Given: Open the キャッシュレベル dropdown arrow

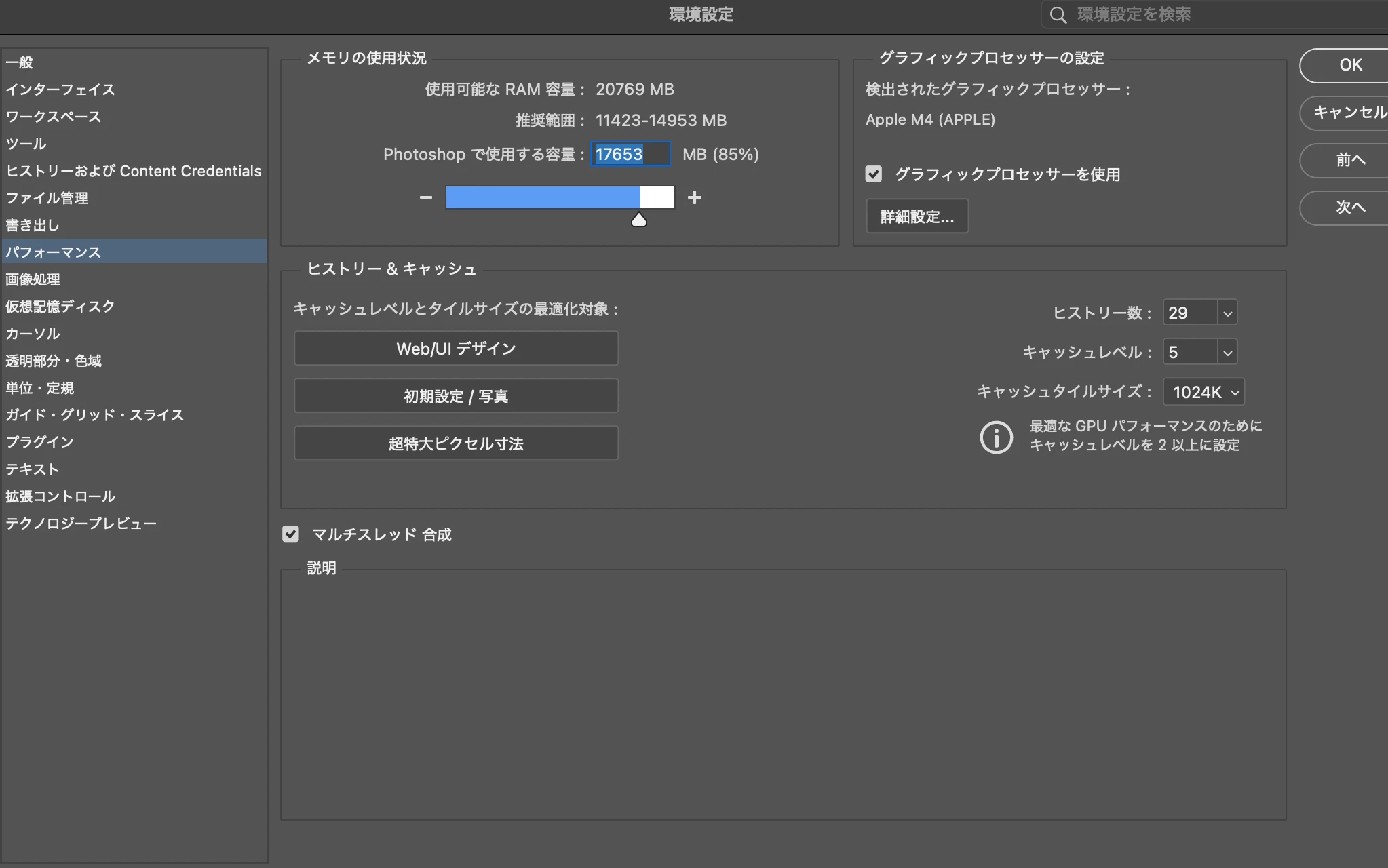Looking at the screenshot, I should click(1227, 353).
